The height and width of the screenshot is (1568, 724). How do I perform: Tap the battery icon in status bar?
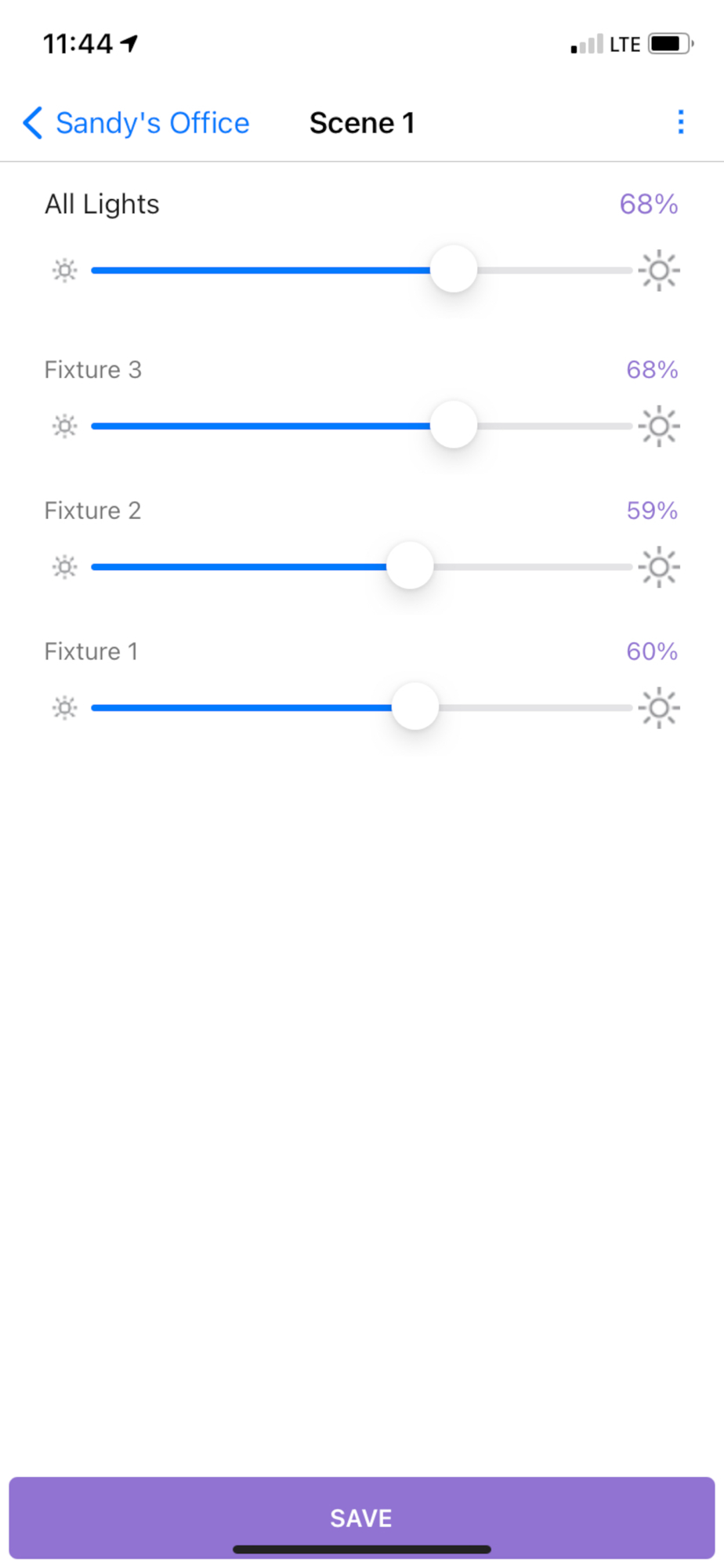pyautogui.click(x=670, y=44)
